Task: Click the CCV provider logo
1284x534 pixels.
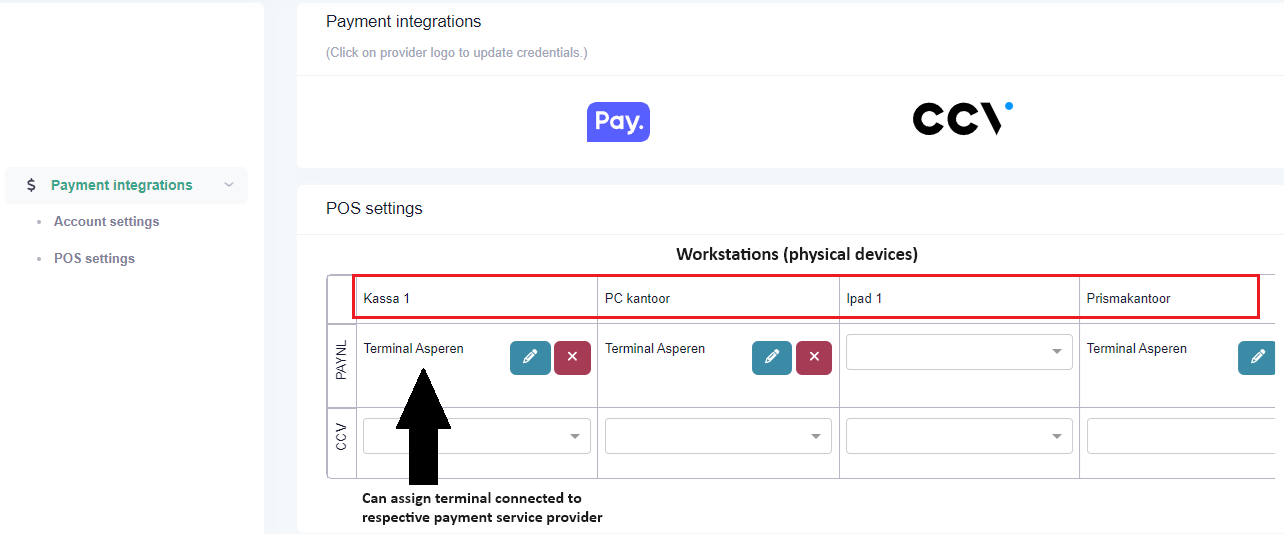Action: click(x=962, y=119)
